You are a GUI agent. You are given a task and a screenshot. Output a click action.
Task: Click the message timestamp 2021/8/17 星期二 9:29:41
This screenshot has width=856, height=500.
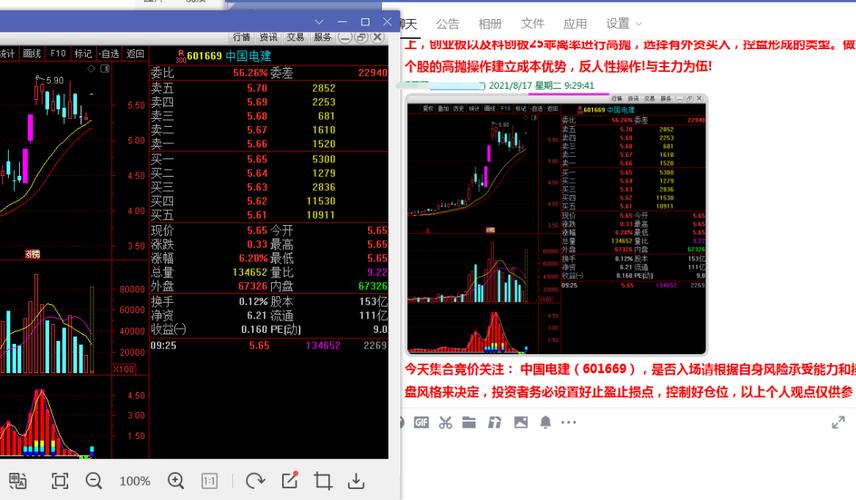pos(541,85)
